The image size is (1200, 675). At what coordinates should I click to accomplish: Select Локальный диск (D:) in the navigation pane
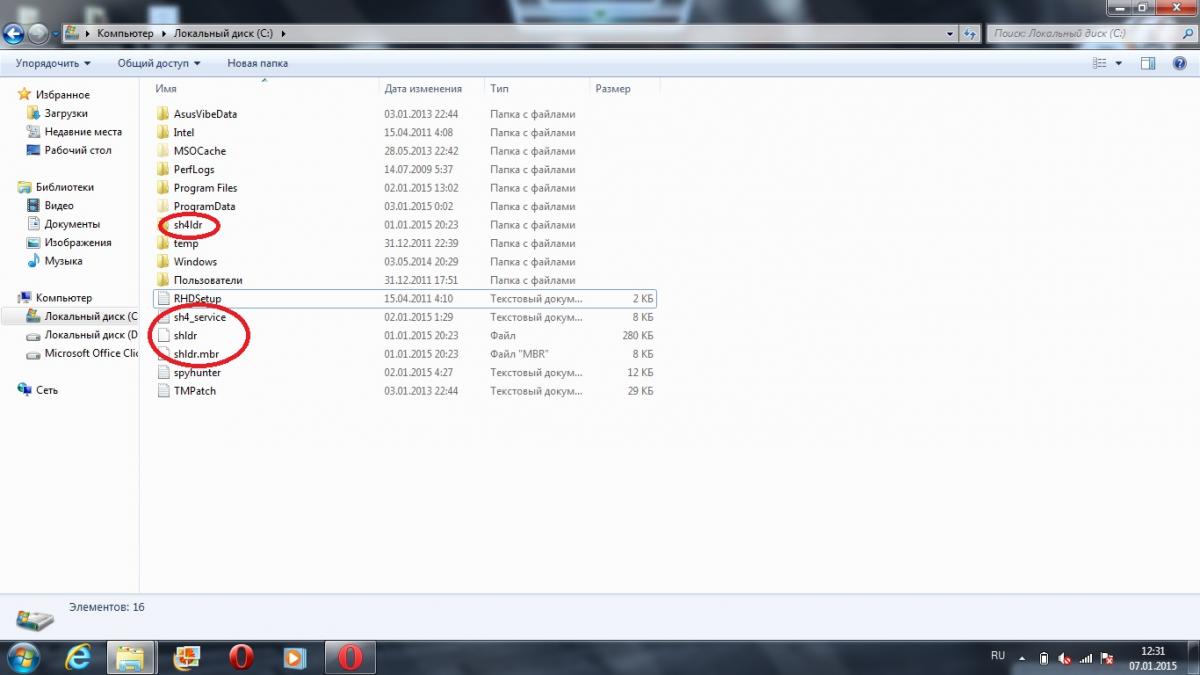91,335
